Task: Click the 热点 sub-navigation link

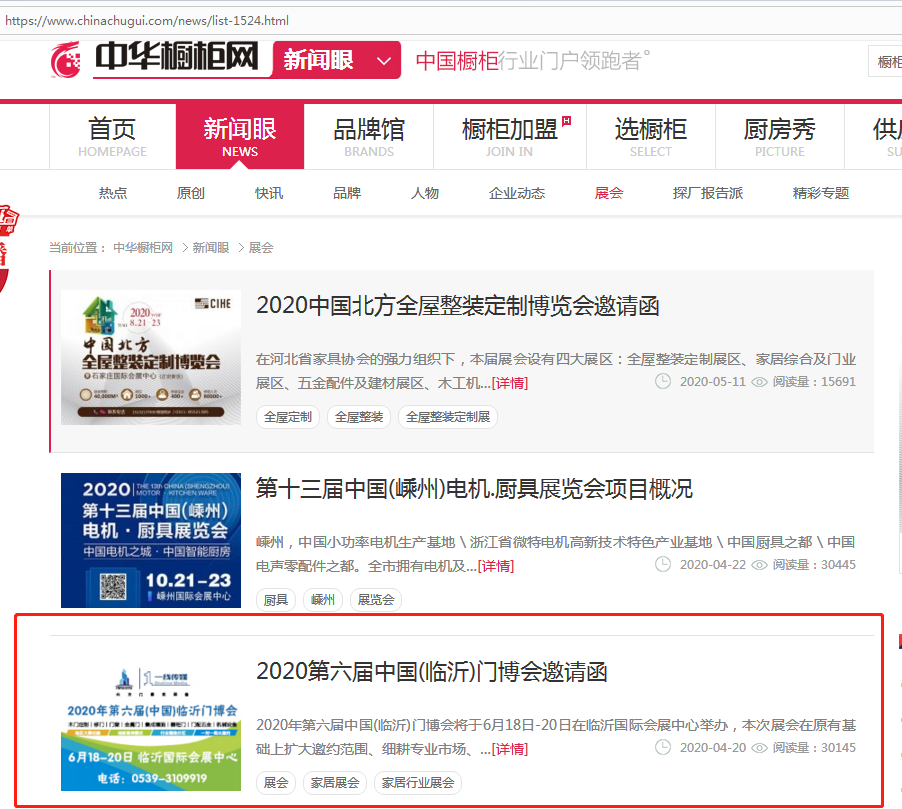Action: click(x=113, y=193)
